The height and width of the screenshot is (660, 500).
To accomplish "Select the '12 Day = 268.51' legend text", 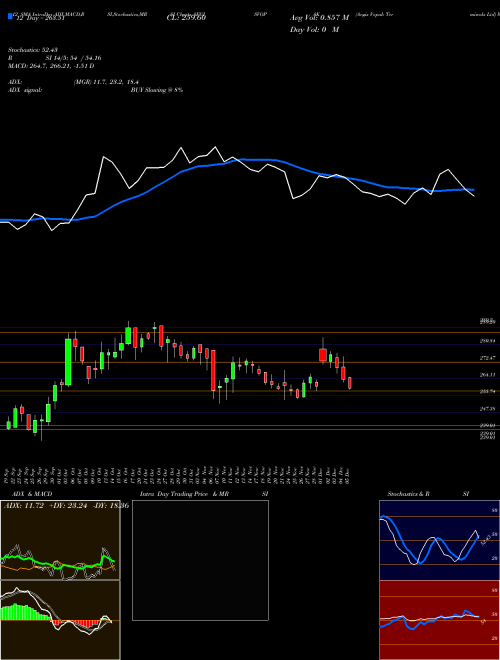I will pyautogui.click(x=39, y=18).
